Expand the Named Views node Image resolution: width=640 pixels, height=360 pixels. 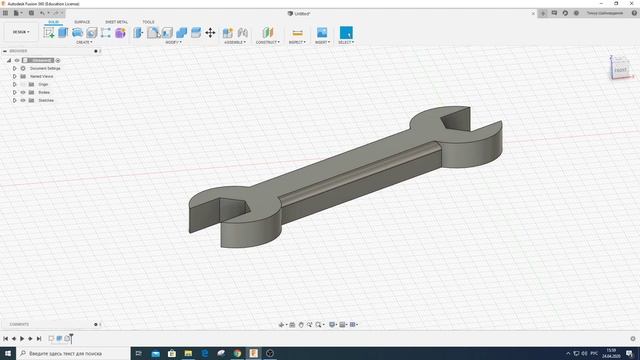tap(15, 76)
